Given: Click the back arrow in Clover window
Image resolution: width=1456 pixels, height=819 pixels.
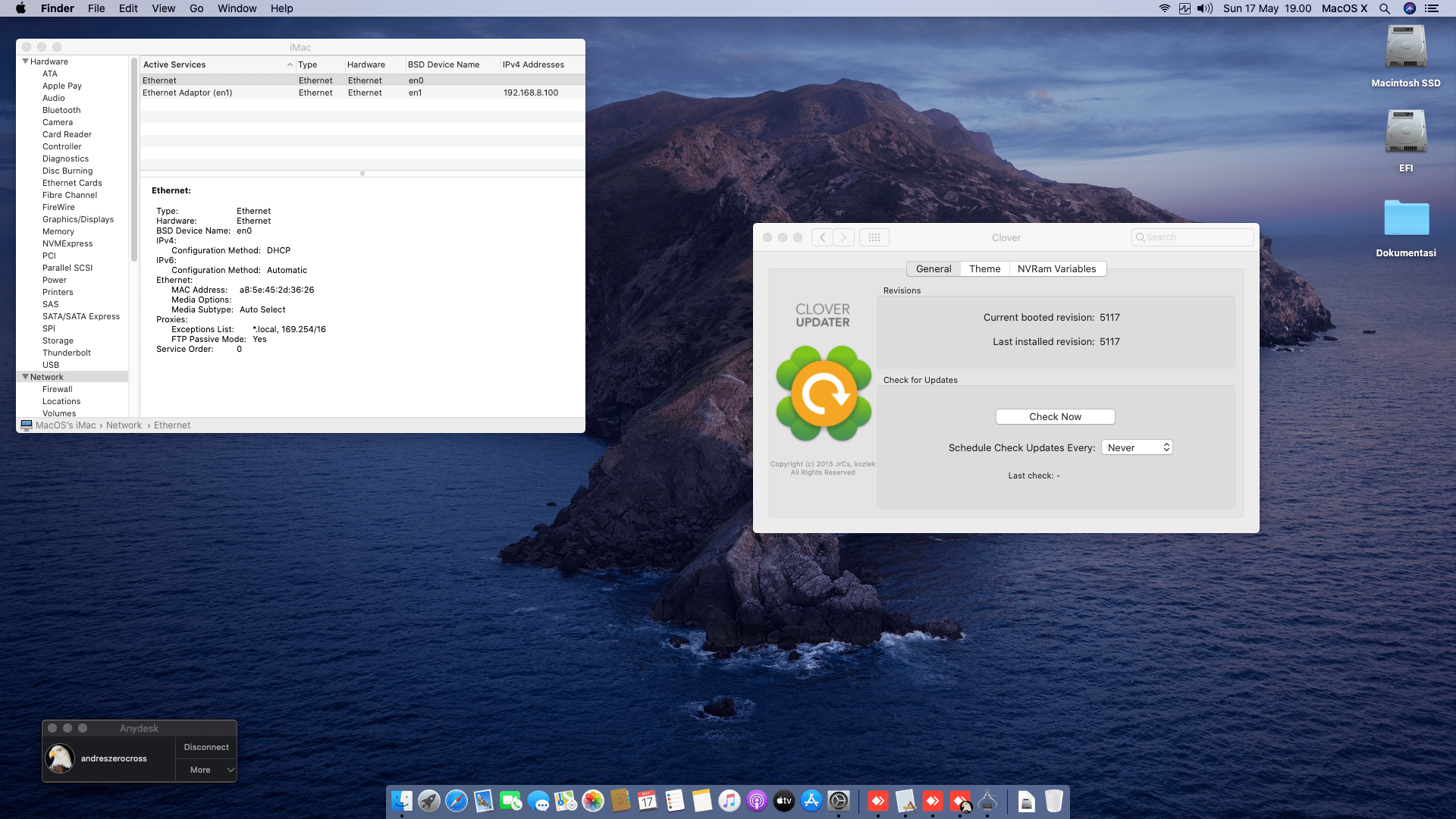Looking at the screenshot, I should tap(822, 237).
